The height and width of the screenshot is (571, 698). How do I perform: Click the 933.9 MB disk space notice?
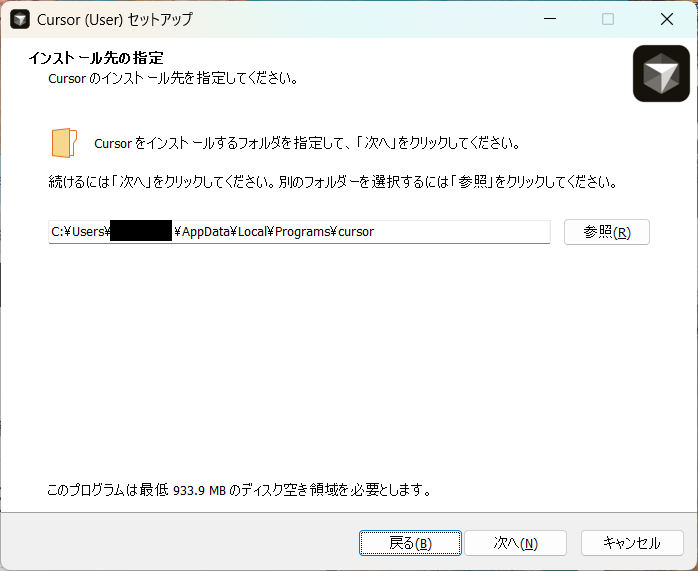240,491
